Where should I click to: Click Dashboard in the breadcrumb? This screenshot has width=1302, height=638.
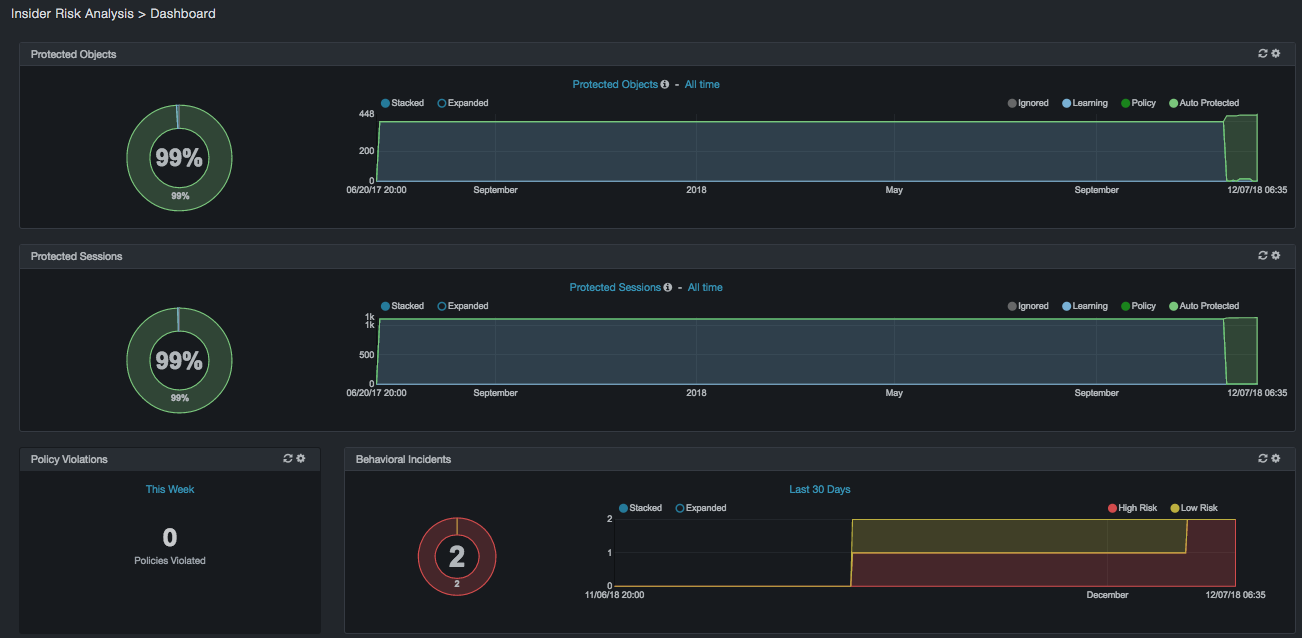[183, 14]
